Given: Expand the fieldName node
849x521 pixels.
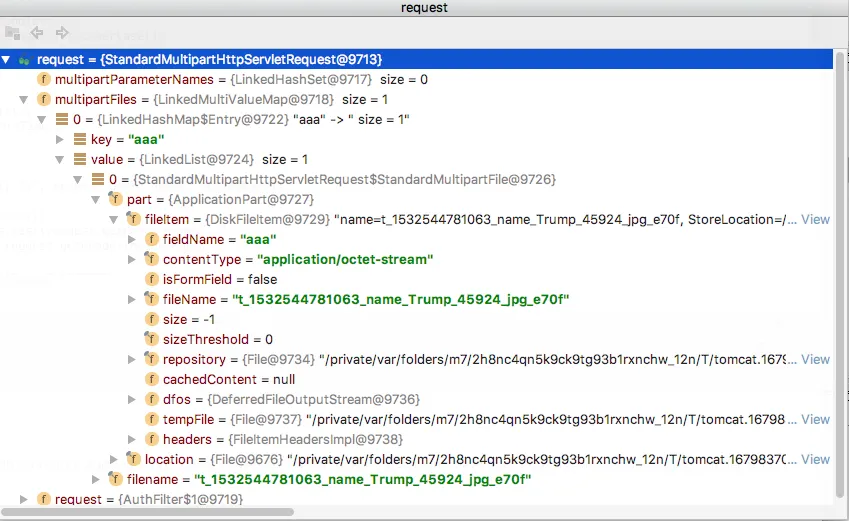Looking at the screenshot, I should pos(132,239).
